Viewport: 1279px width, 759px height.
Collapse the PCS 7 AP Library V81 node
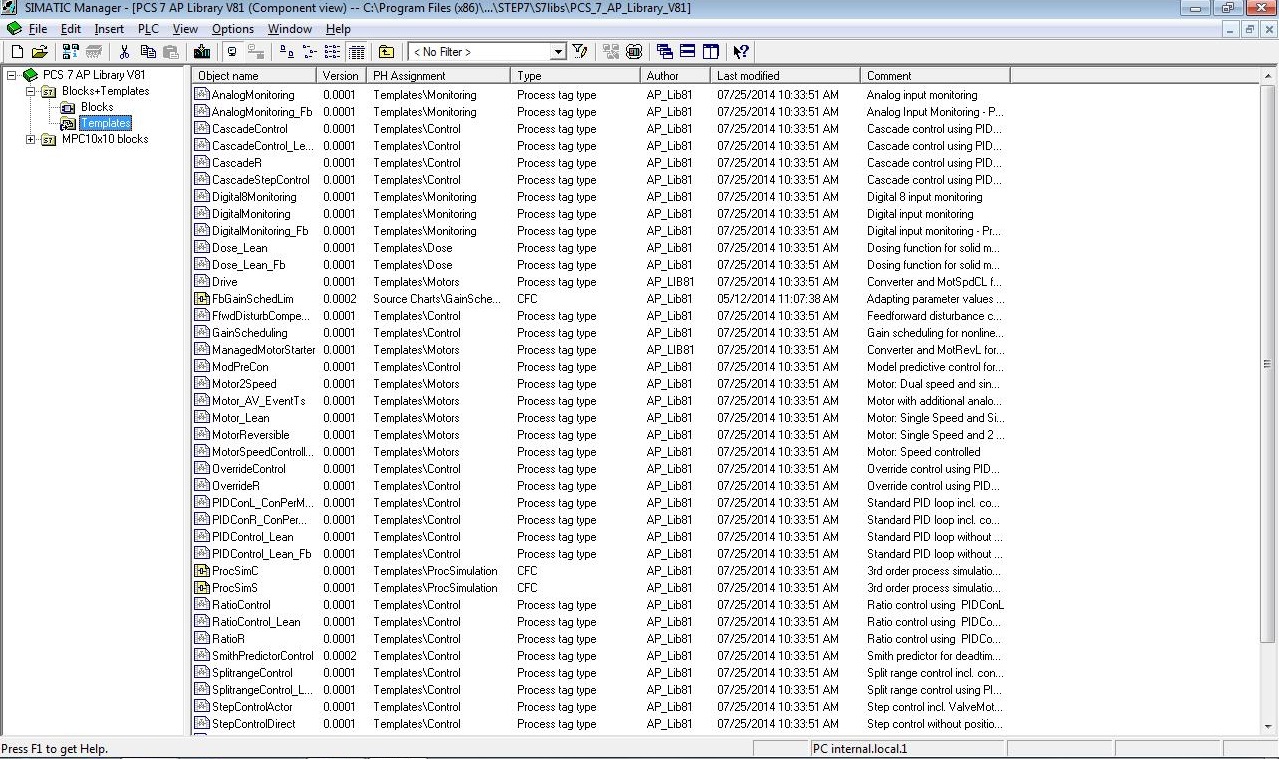point(11,75)
